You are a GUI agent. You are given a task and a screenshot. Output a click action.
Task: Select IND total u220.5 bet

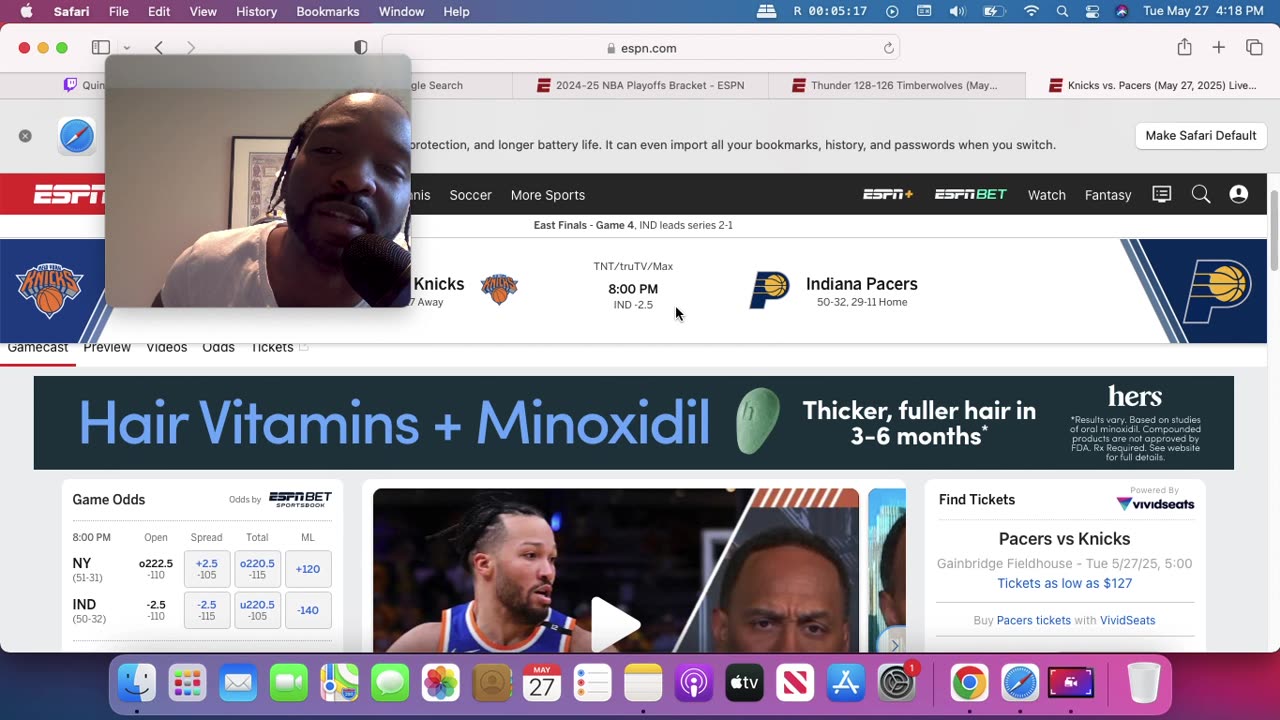(x=257, y=610)
